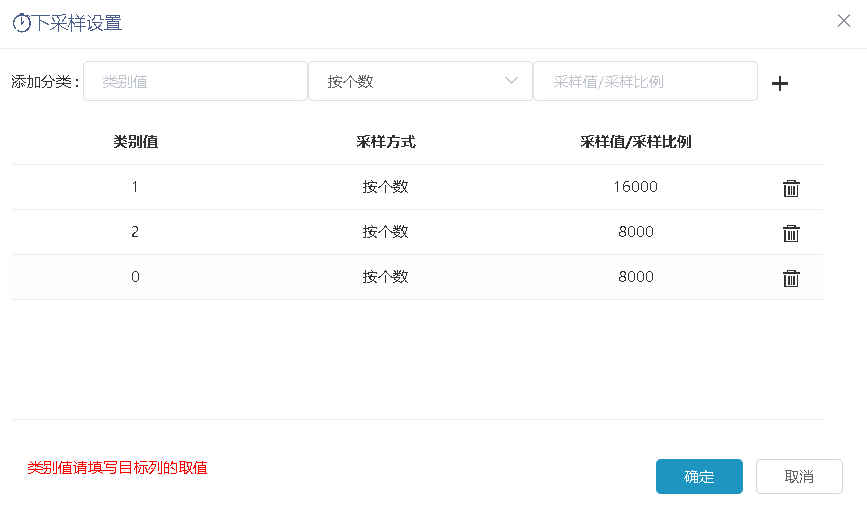Click into the 采样值/采样比例 input field
This screenshot has height=507, width=867.
[645, 81]
